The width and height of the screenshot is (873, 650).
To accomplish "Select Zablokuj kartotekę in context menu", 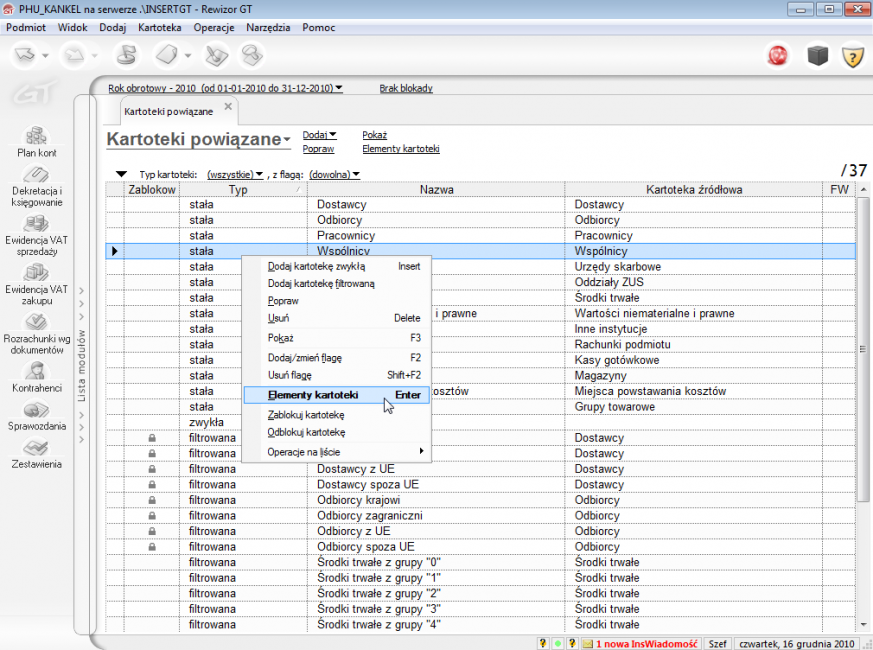I will pyautogui.click(x=306, y=414).
